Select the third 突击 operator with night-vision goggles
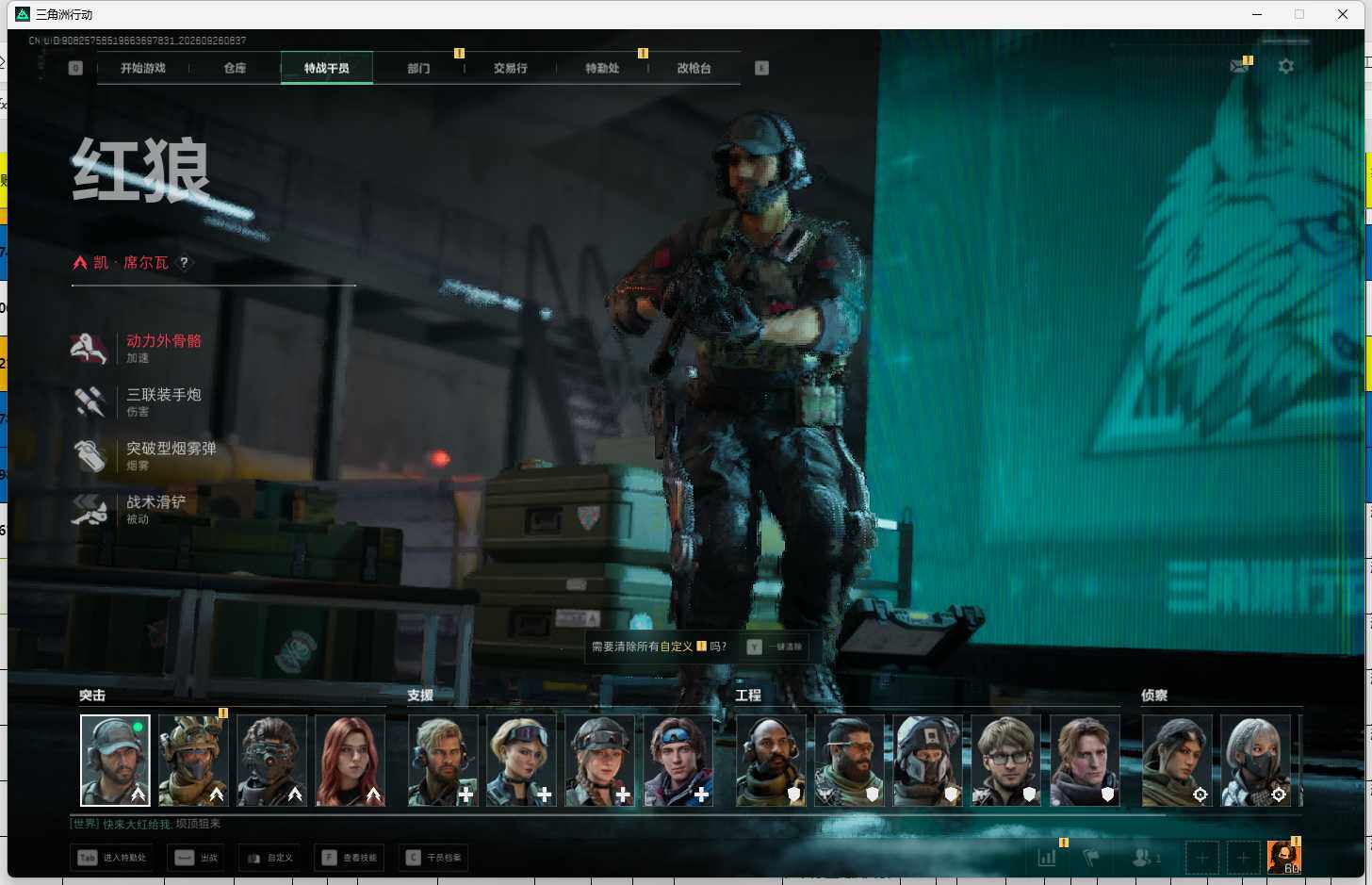The width and height of the screenshot is (1372, 885). tap(271, 761)
